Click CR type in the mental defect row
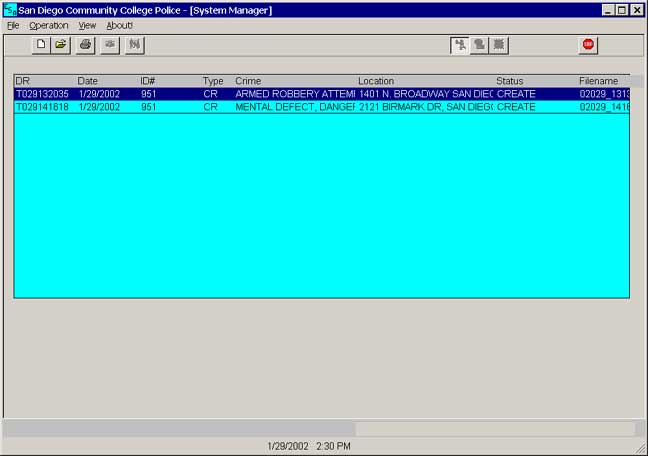The height and width of the screenshot is (456, 648). click(210, 107)
